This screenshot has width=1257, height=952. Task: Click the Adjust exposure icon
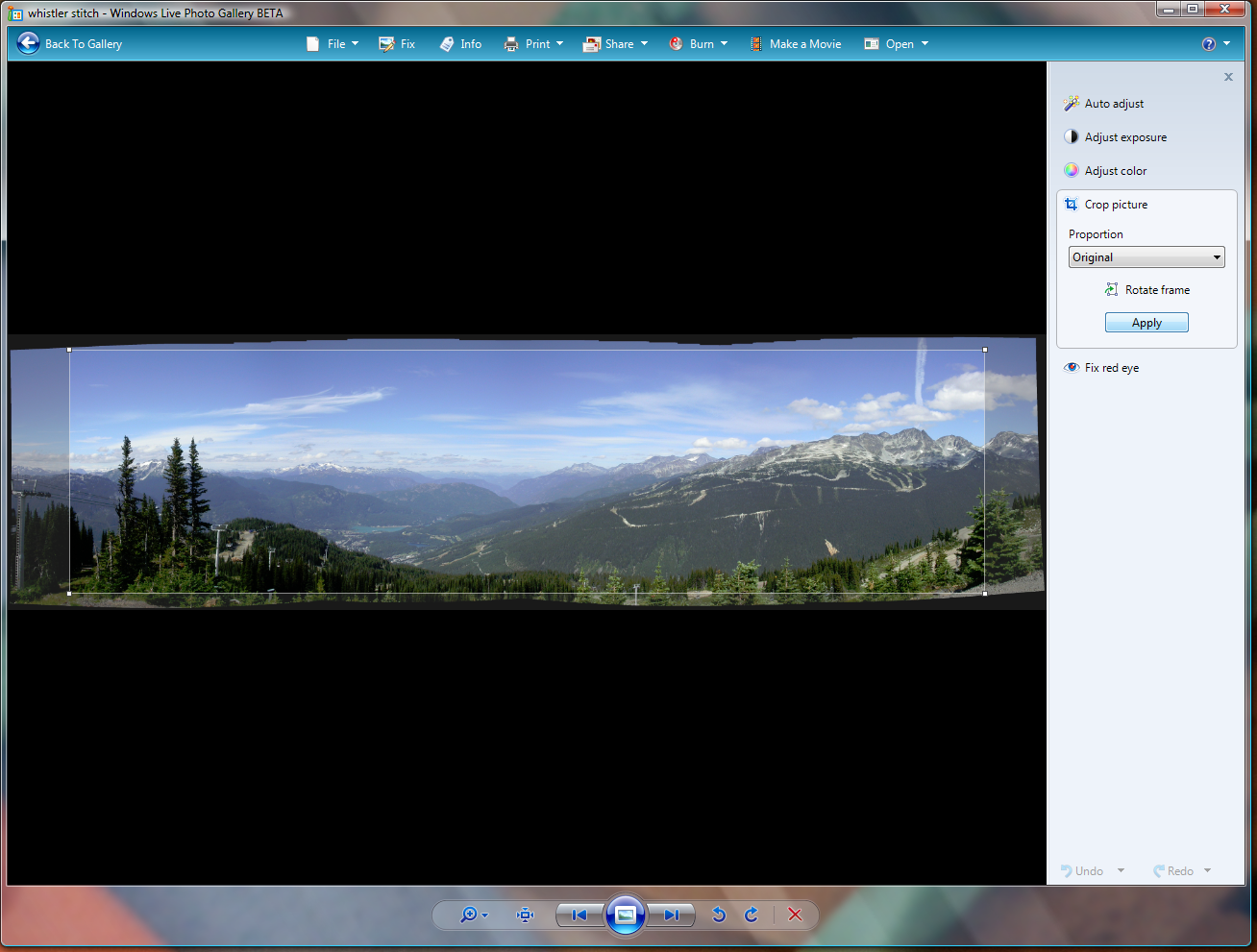1072,137
